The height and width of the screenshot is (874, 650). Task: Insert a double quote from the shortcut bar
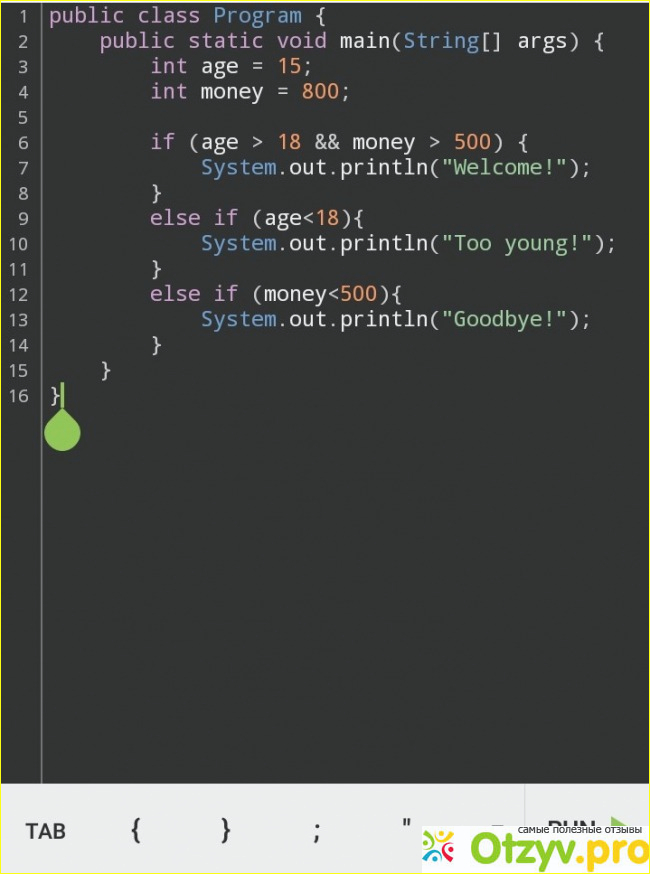[x=406, y=824]
